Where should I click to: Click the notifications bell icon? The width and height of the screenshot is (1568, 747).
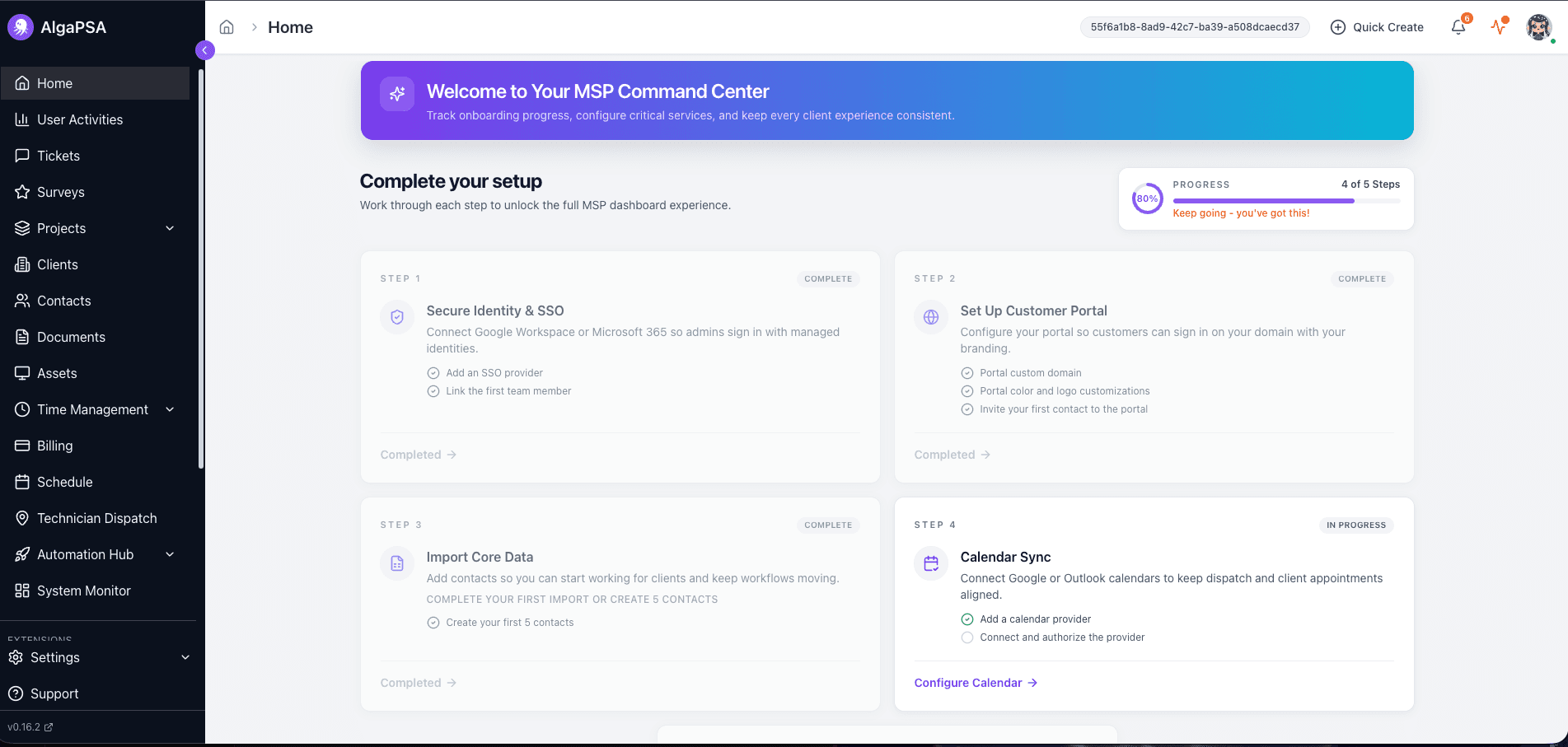(x=1458, y=27)
